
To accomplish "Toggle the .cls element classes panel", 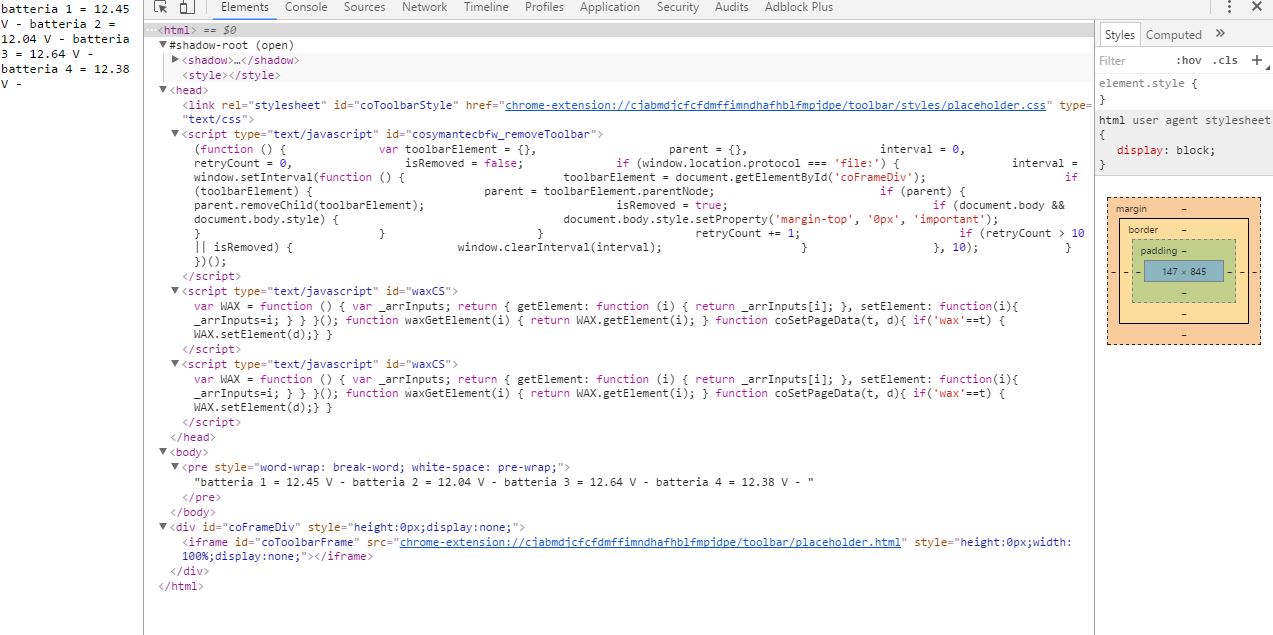I will click(x=1226, y=60).
